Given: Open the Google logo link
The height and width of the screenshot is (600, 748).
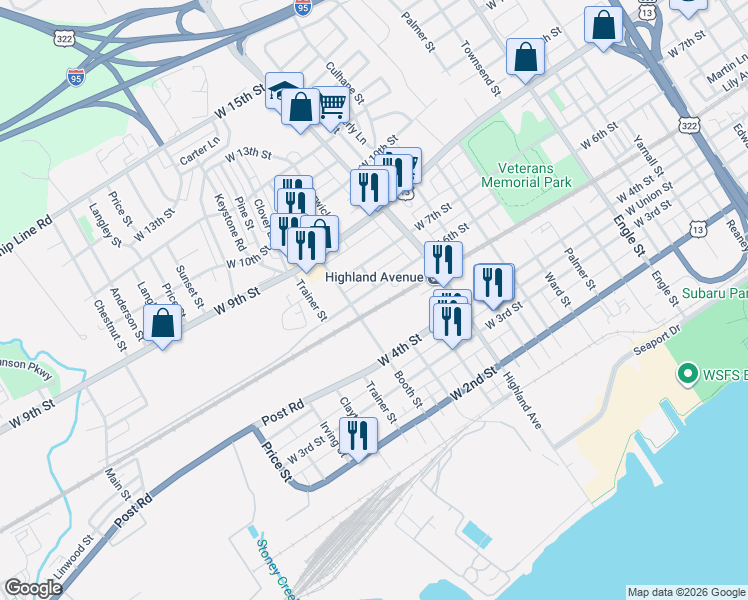Looking at the screenshot, I should [x=33, y=589].
